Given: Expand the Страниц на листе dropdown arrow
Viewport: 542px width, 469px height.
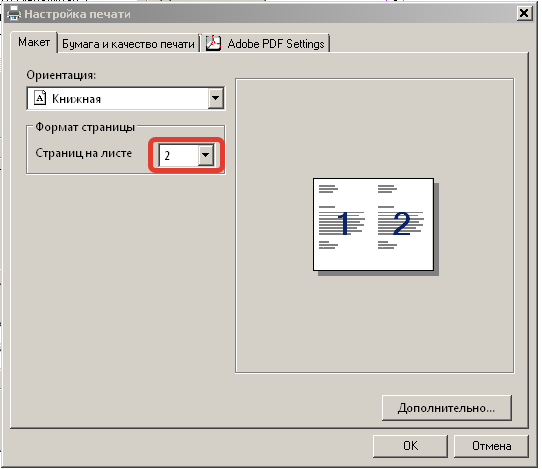Looking at the screenshot, I should click(206, 155).
